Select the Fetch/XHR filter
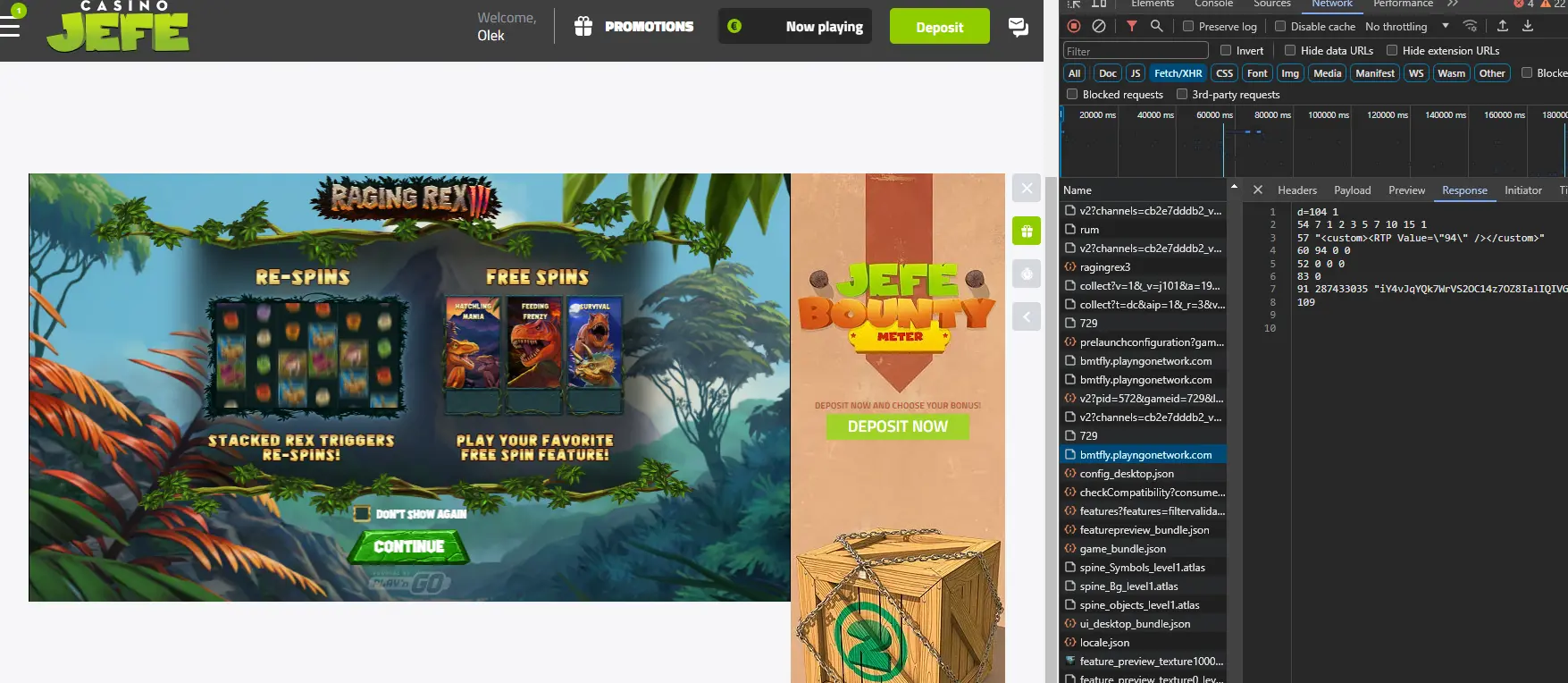This screenshot has height=683, width=1568. 1178,73
